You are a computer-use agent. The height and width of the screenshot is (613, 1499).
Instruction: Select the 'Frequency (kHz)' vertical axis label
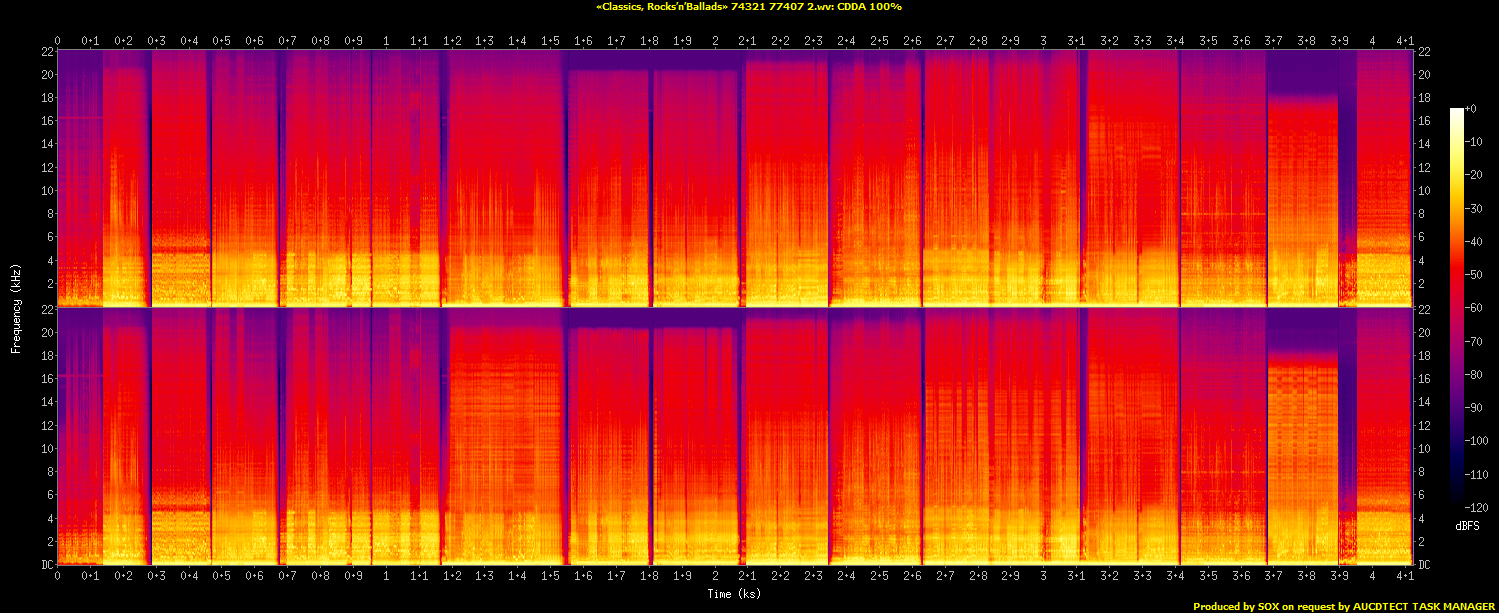pyautogui.click(x=16, y=307)
